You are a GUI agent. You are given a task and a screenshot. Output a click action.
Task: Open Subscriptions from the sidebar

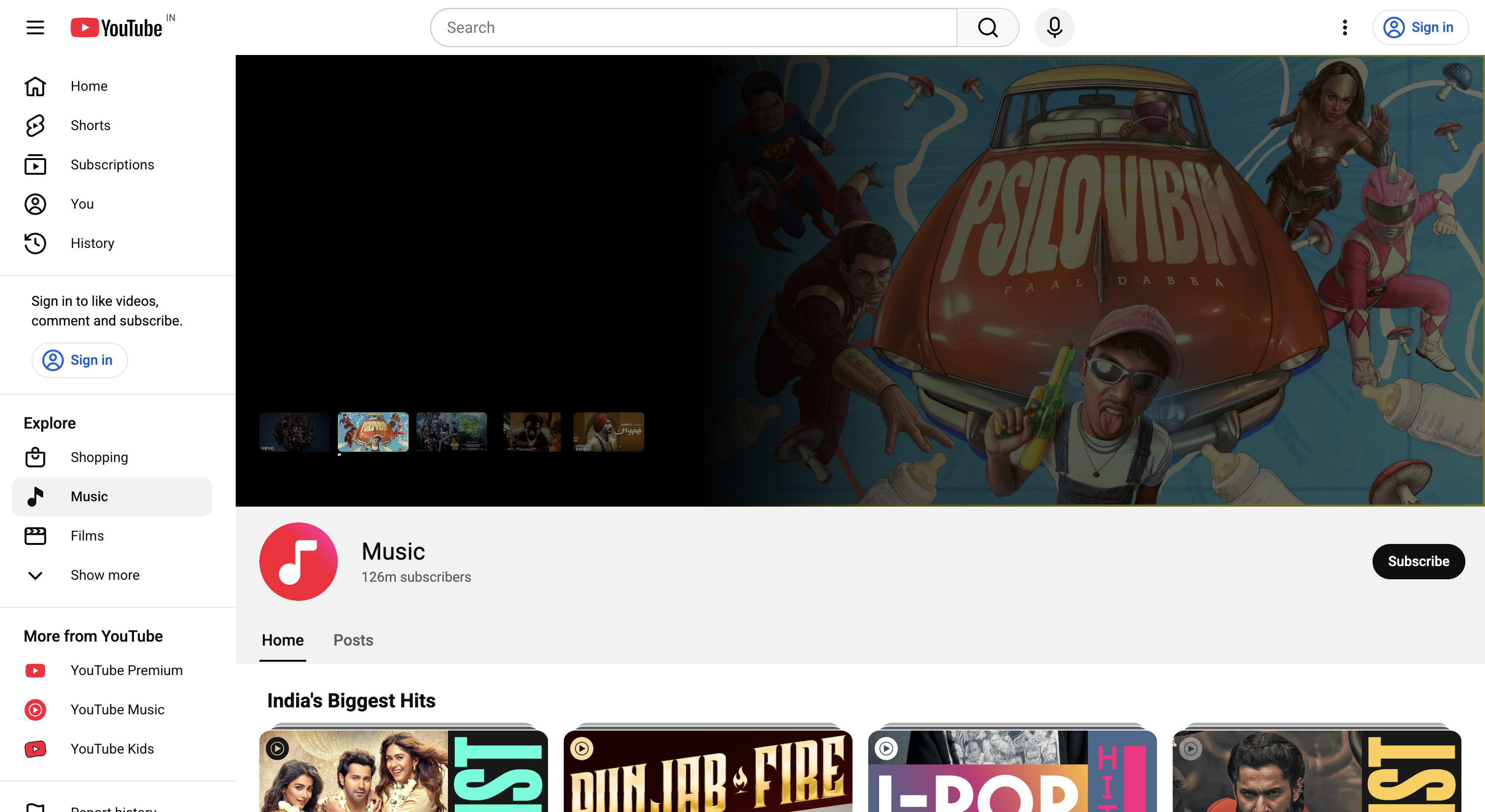[x=112, y=165]
